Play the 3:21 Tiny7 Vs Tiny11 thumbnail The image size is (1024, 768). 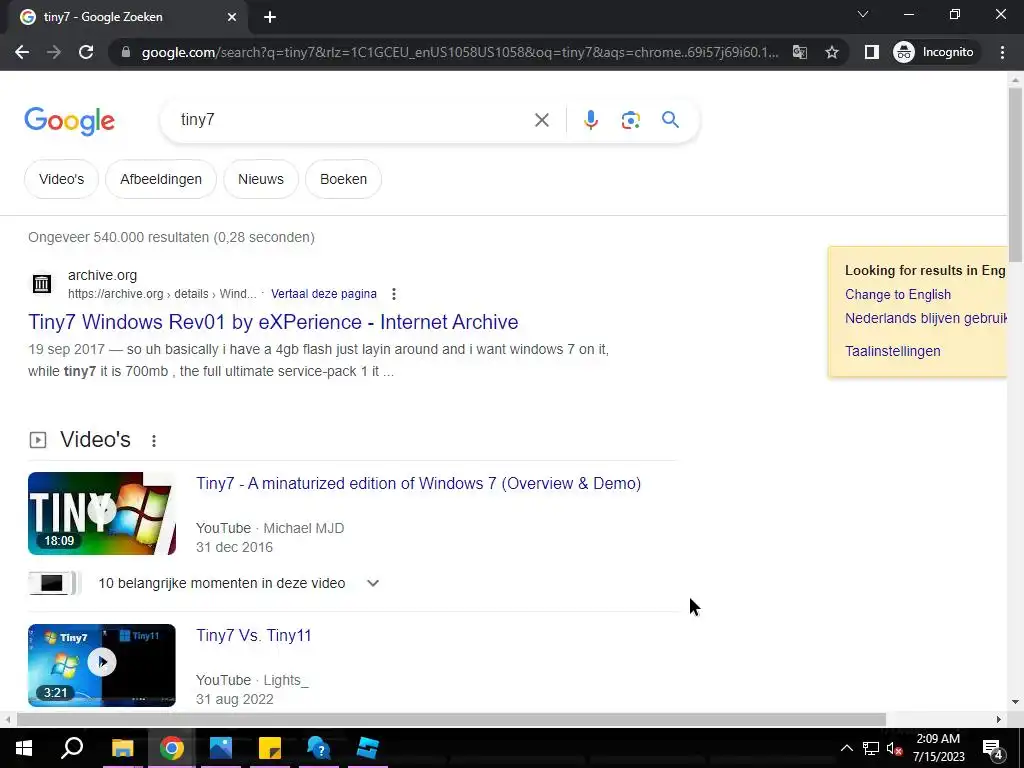tap(102, 665)
